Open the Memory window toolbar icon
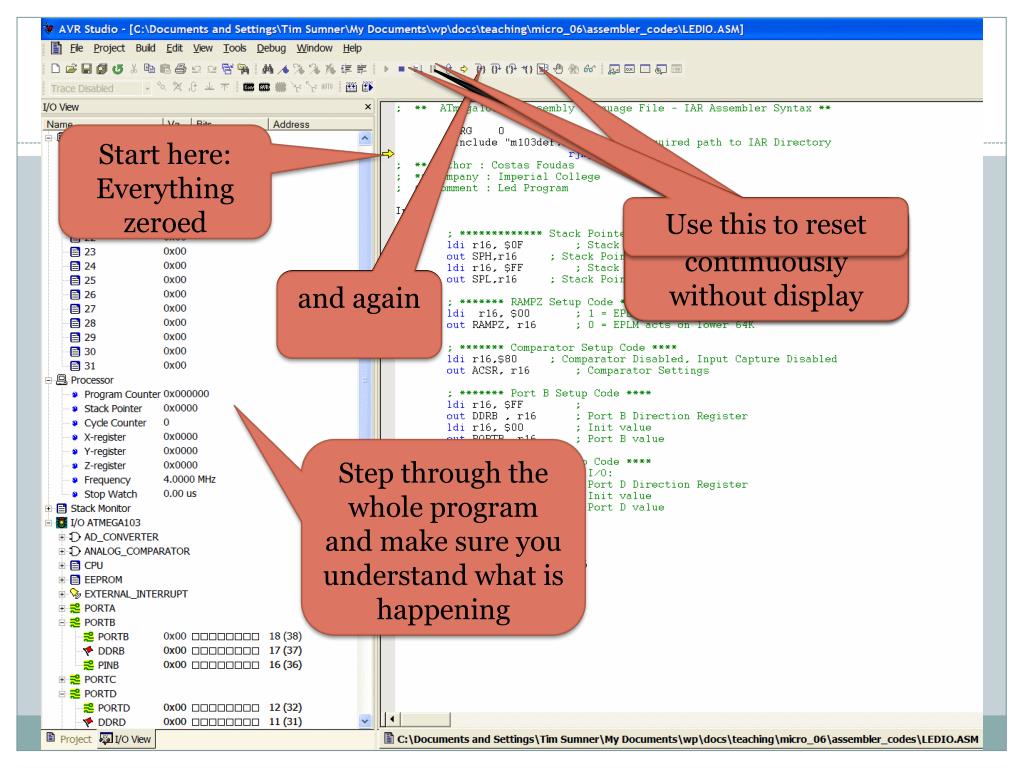This screenshot has width=1024, height=768. point(645,69)
